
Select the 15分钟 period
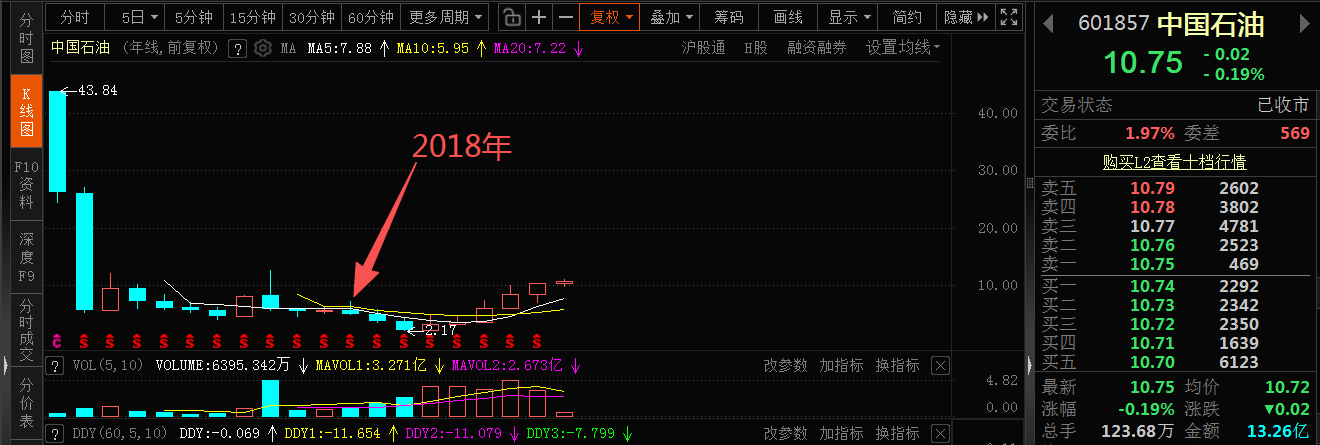click(x=252, y=17)
